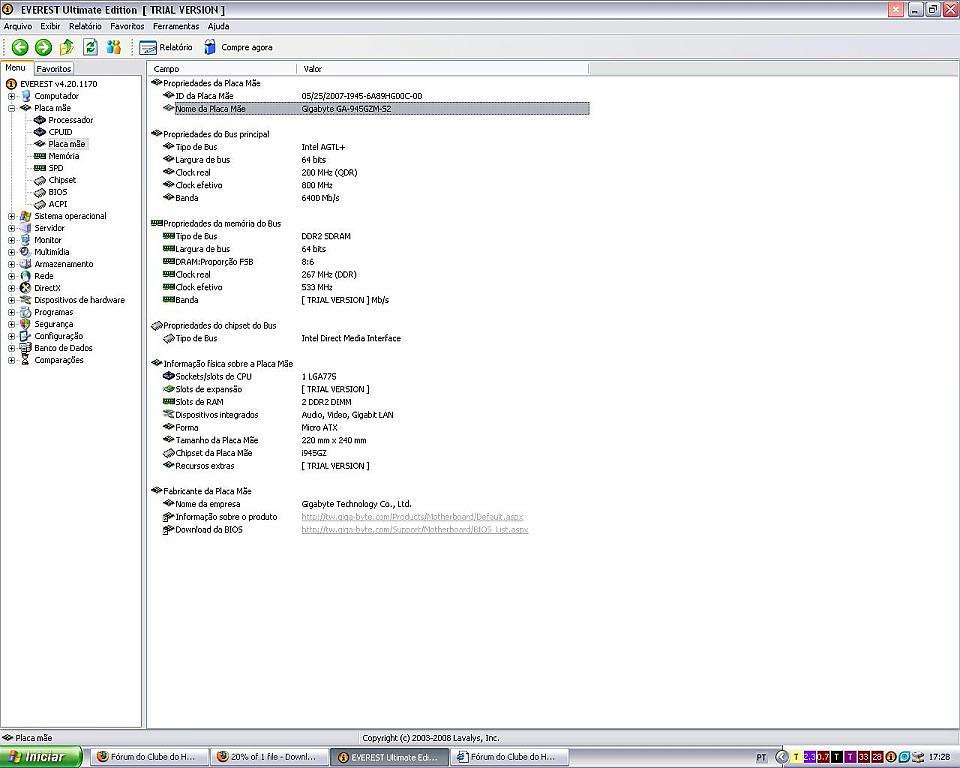Open the Relatório menu in the menu bar

(x=85, y=26)
